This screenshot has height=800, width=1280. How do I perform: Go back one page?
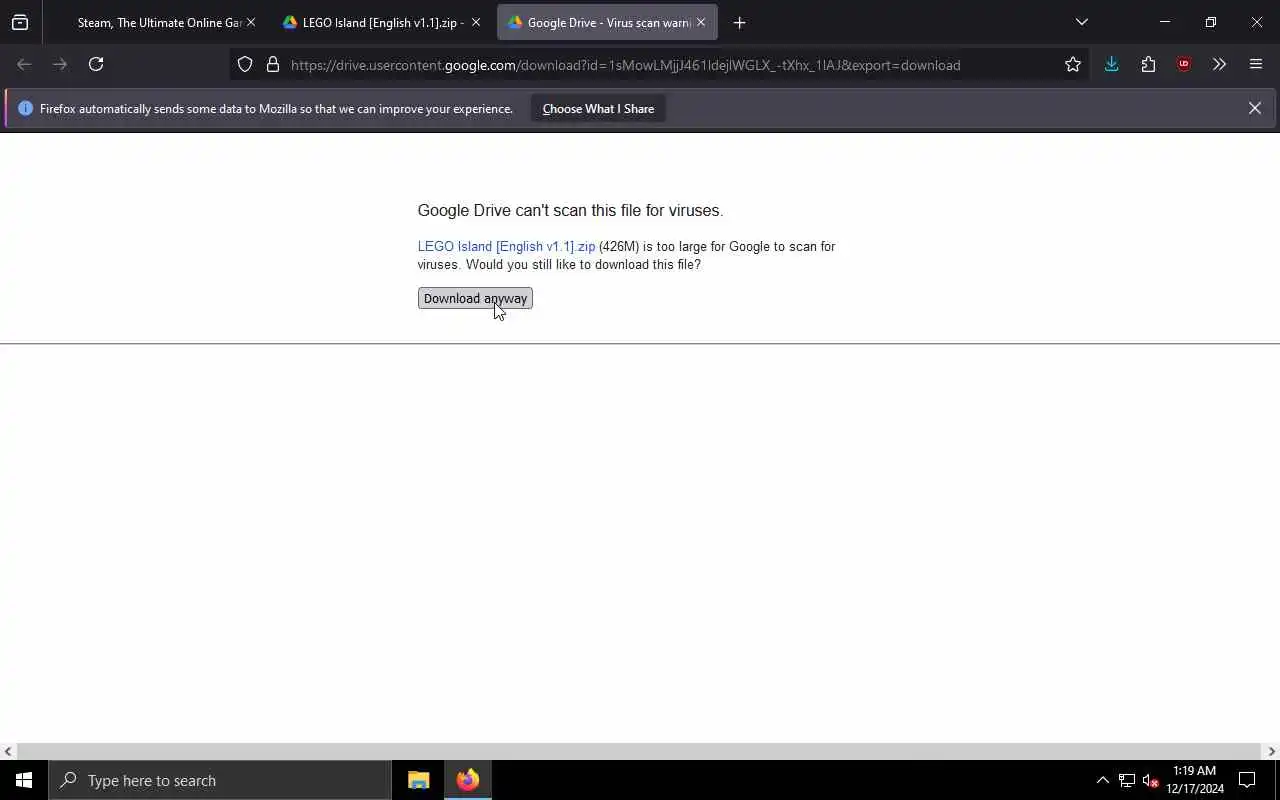click(x=24, y=64)
